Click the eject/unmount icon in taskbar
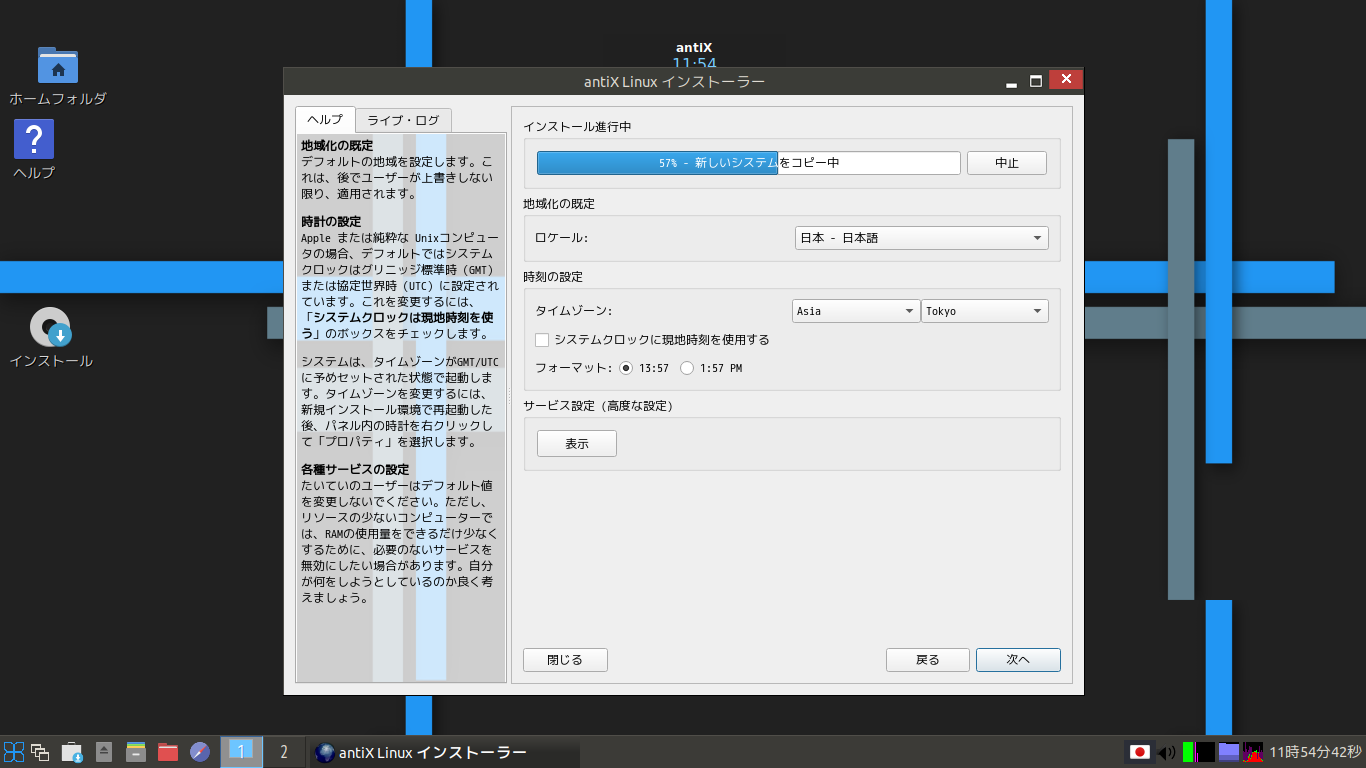 pyautogui.click(x=104, y=752)
